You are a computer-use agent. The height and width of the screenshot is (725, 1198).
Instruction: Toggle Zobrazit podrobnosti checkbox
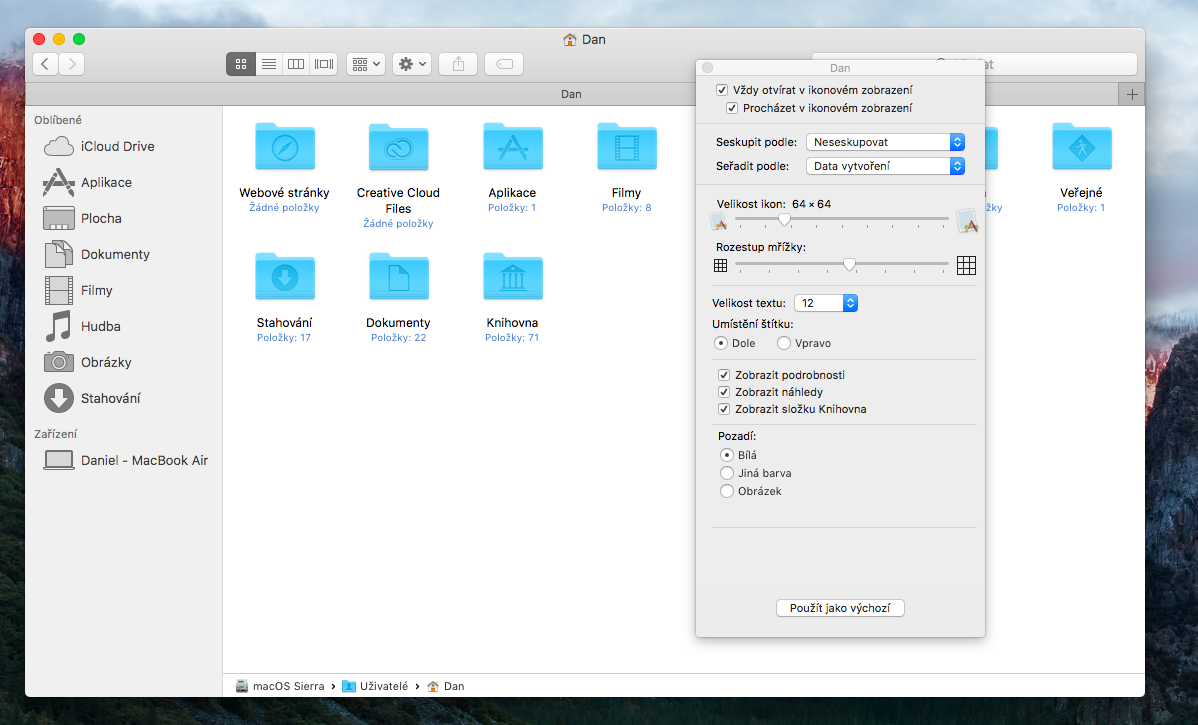tap(724, 375)
